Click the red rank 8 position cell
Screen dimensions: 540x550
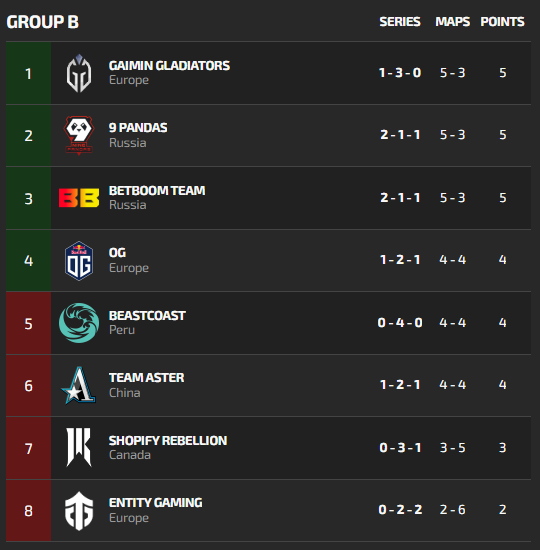[x=28, y=511]
